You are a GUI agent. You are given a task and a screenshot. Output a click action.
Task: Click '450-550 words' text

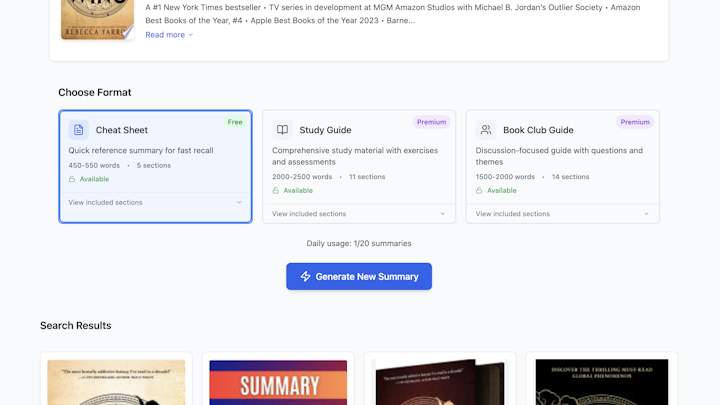(94, 165)
